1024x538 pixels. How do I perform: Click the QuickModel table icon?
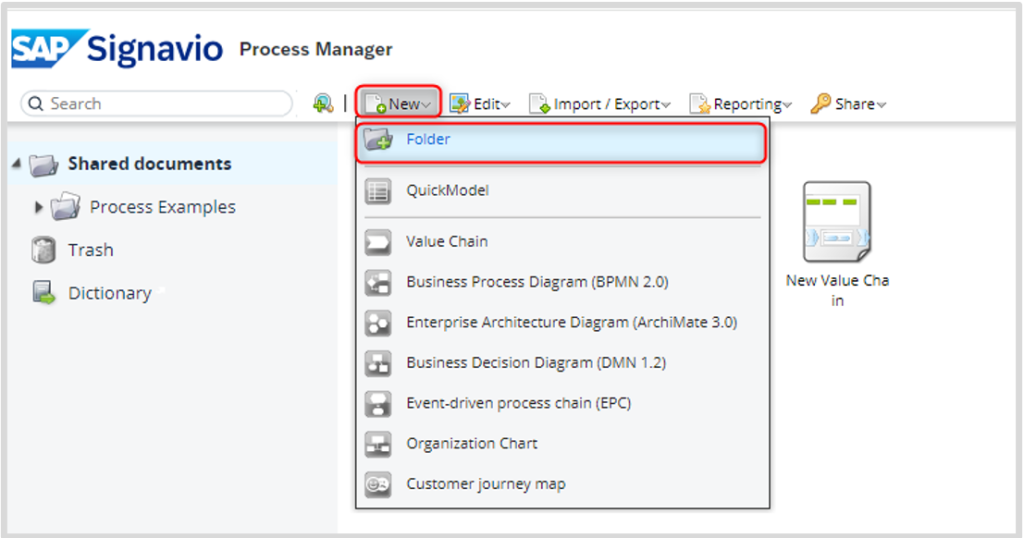click(378, 191)
